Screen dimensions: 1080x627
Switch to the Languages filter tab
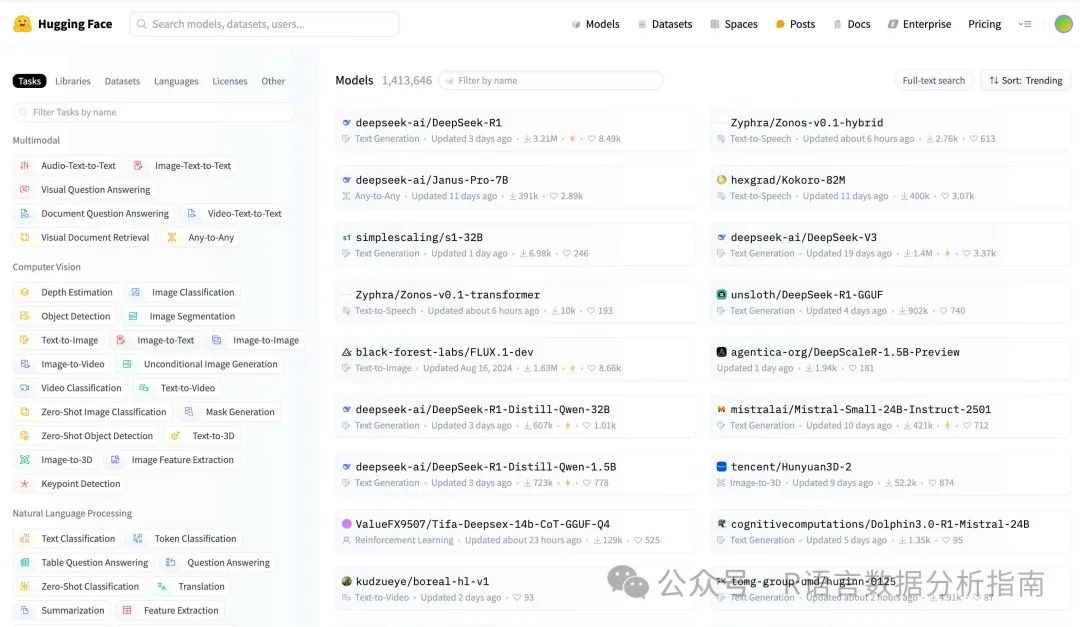(x=176, y=81)
